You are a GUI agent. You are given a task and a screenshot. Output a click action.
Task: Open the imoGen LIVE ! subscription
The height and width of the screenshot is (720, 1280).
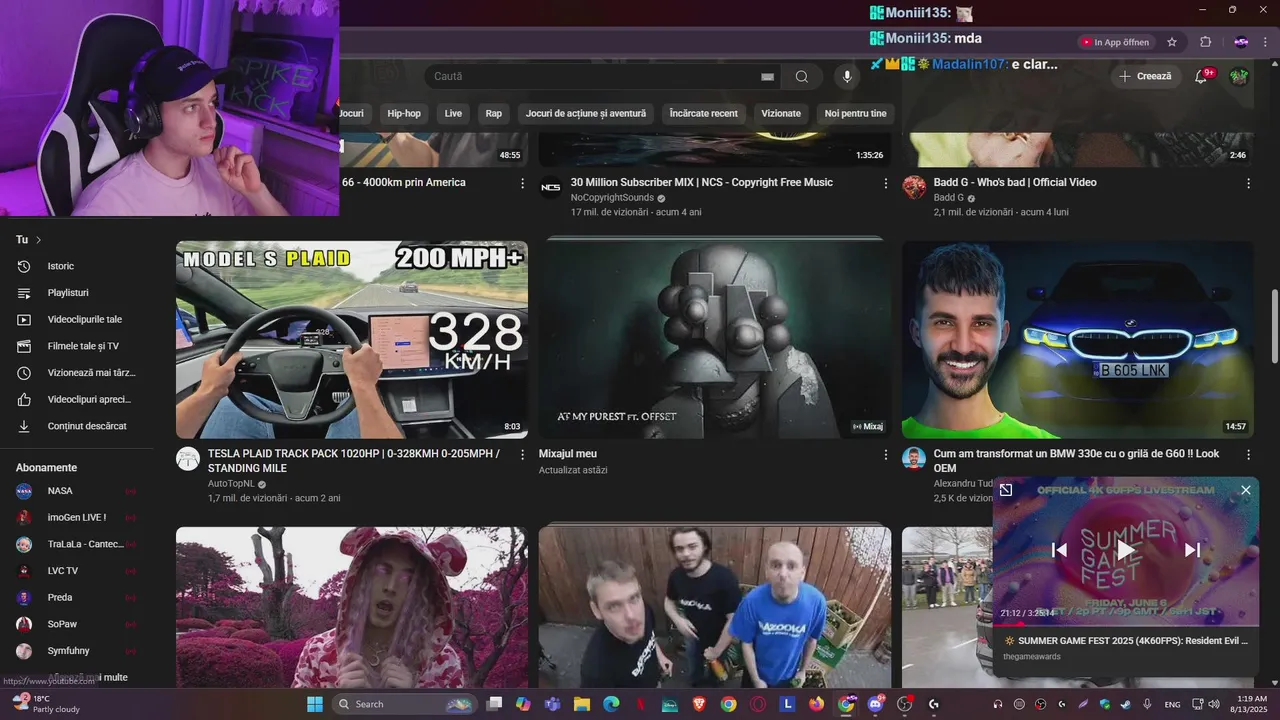[x=78, y=517]
